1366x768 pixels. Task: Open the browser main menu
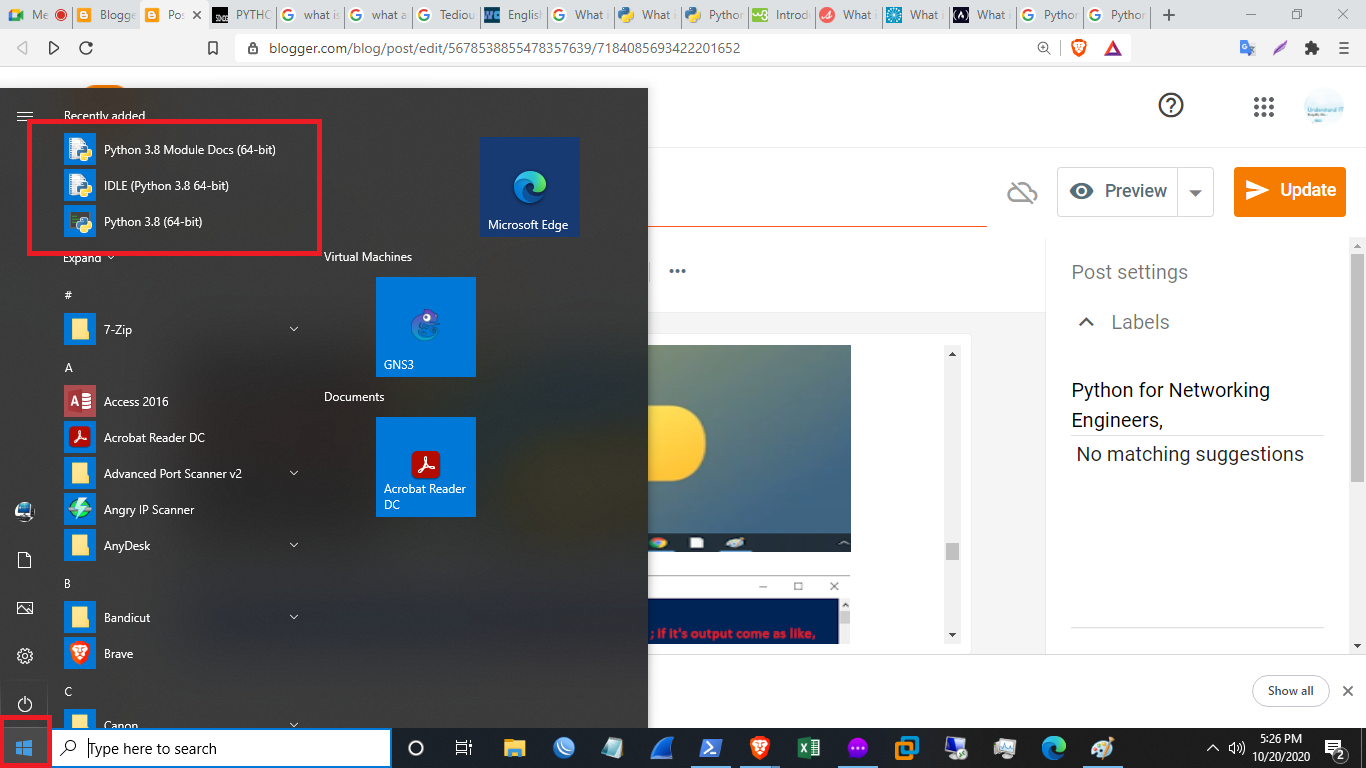click(1344, 47)
